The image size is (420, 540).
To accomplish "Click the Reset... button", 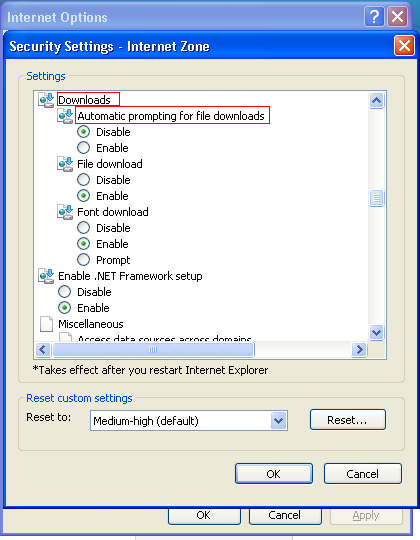I will (x=348, y=420).
